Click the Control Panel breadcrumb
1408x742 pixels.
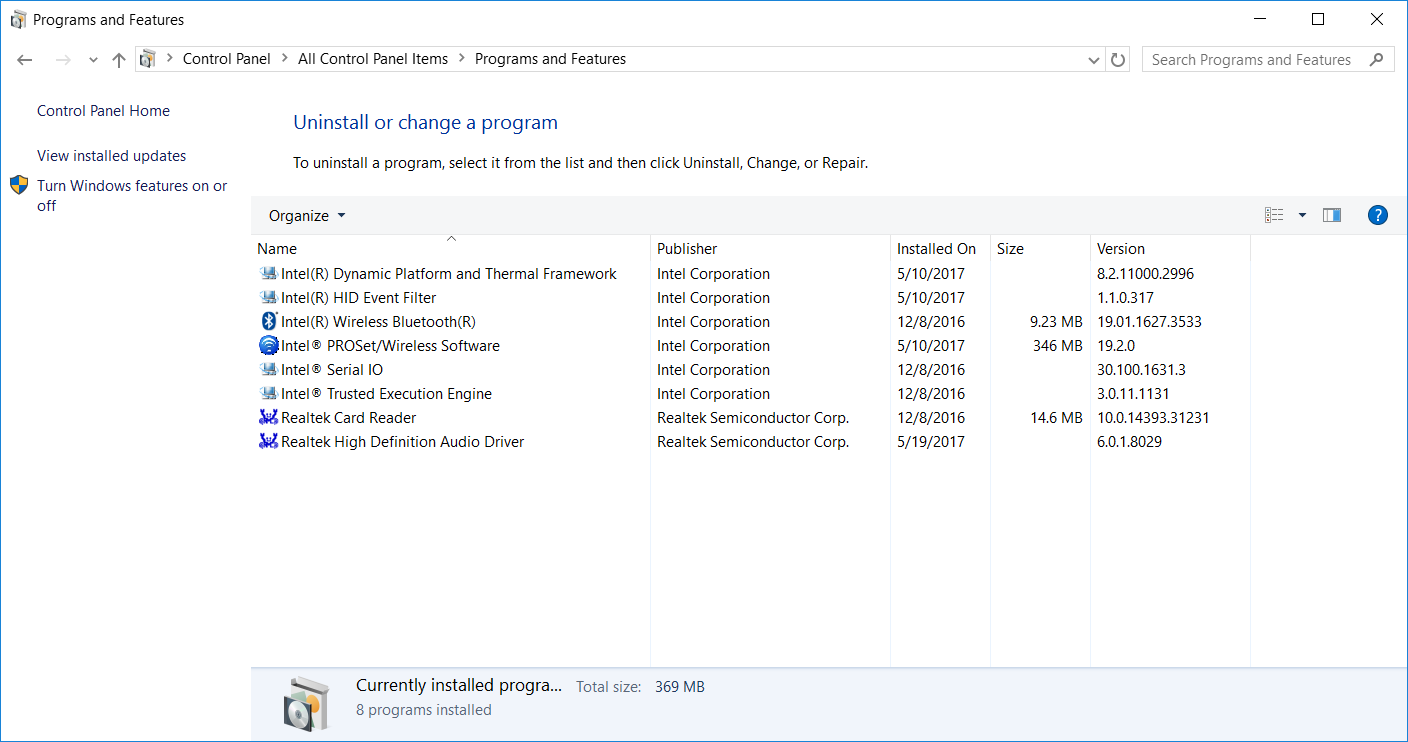[227, 59]
